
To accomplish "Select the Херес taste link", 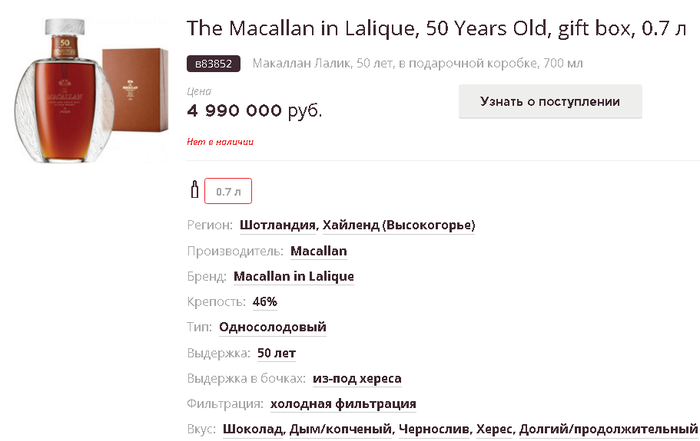I will point(494,429).
